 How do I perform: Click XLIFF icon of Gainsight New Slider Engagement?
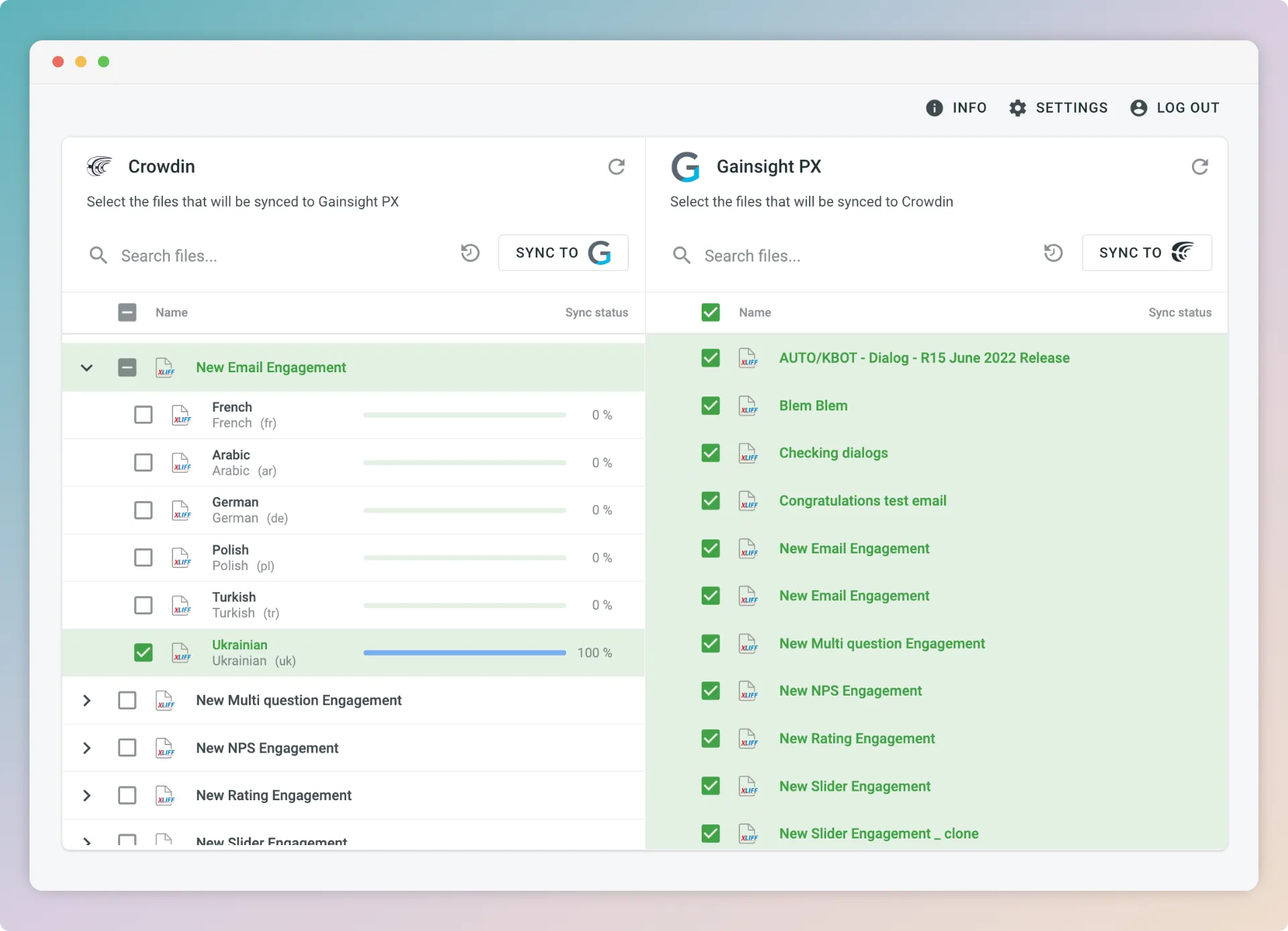pyautogui.click(x=748, y=786)
